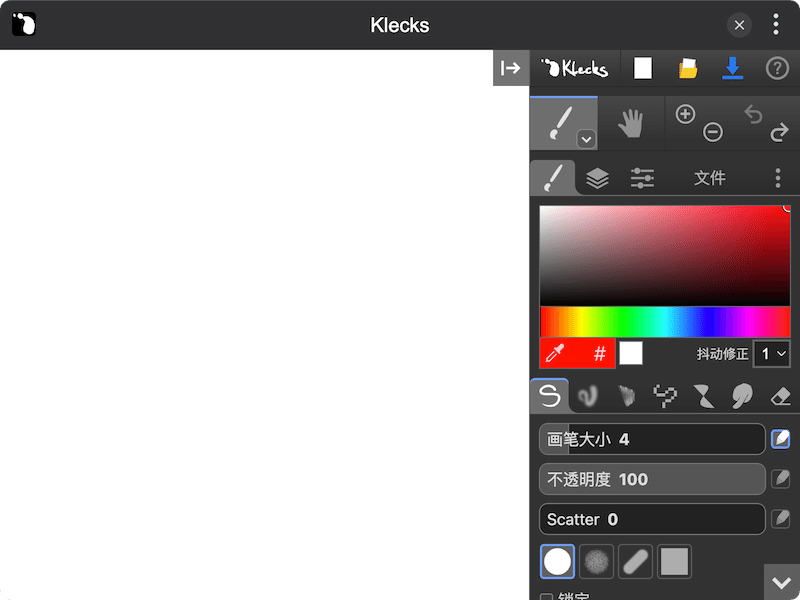Viewport: 800px width, 600px height.
Task: Toggle pressure sensitivity for brush size
Action: click(780, 439)
